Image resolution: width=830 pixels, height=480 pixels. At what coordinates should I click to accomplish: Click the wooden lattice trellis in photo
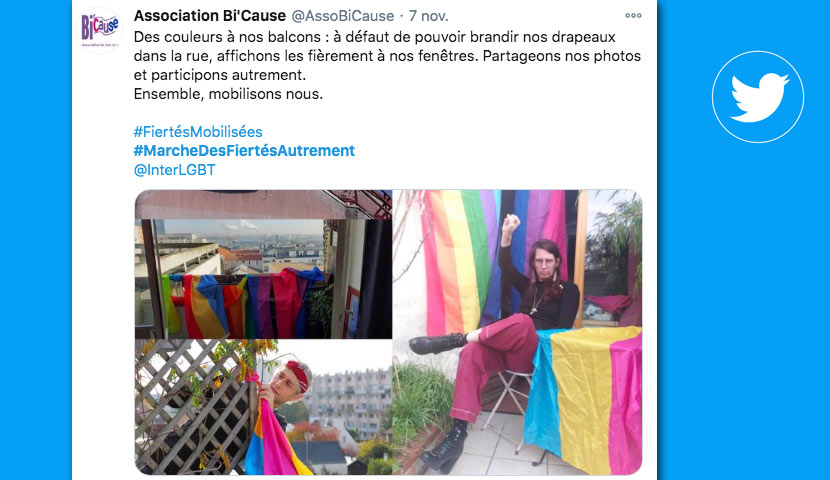[193, 406]
